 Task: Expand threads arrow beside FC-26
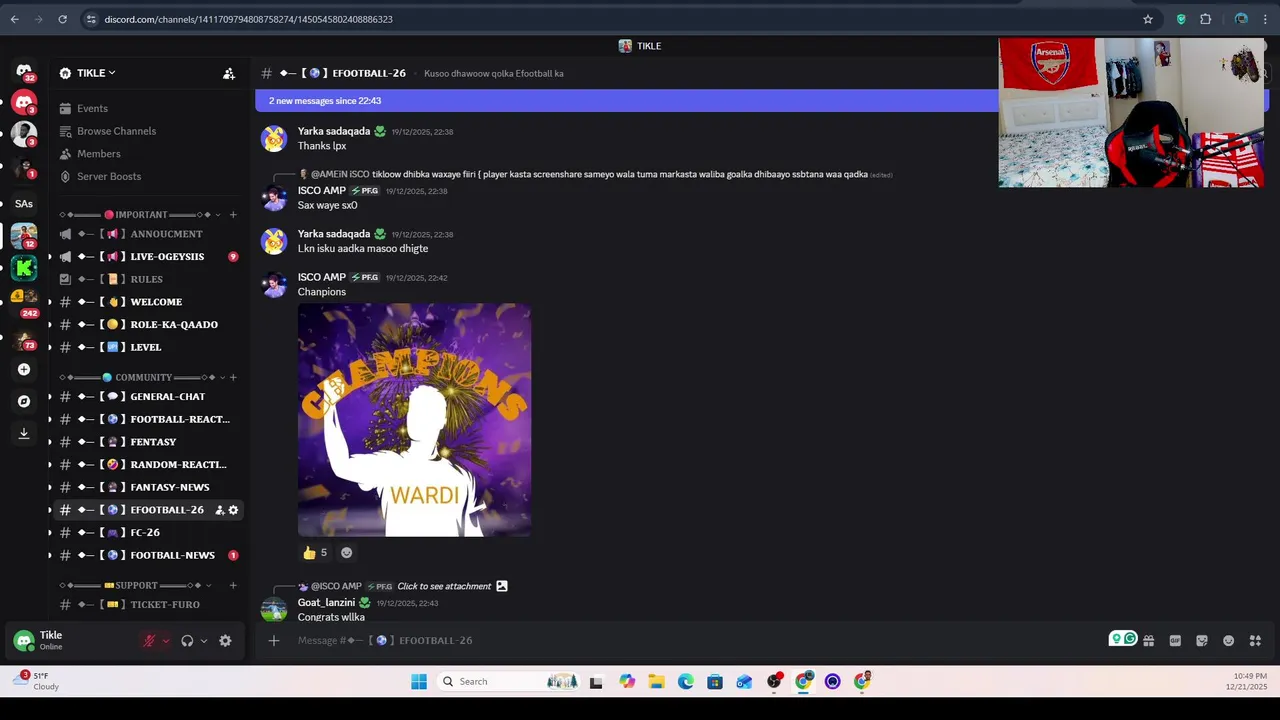click(50, 533)
